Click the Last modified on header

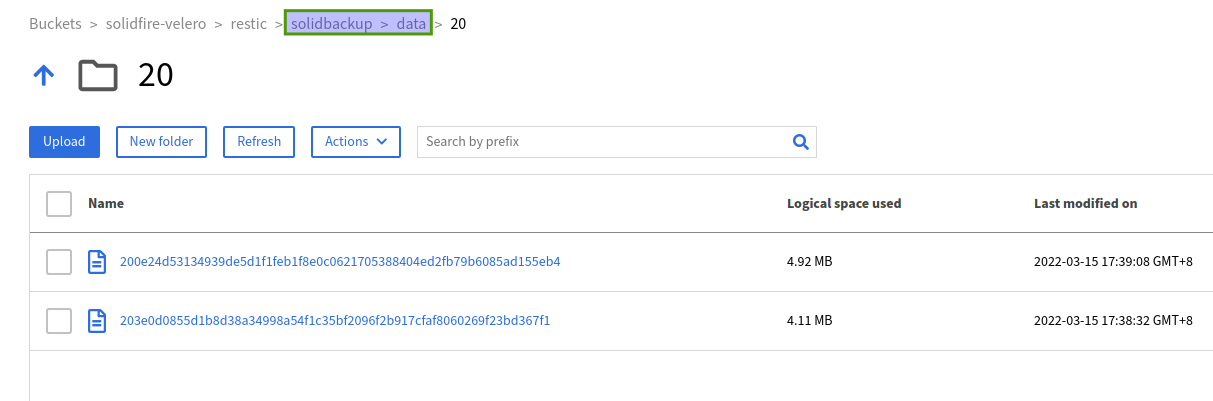1085,203
